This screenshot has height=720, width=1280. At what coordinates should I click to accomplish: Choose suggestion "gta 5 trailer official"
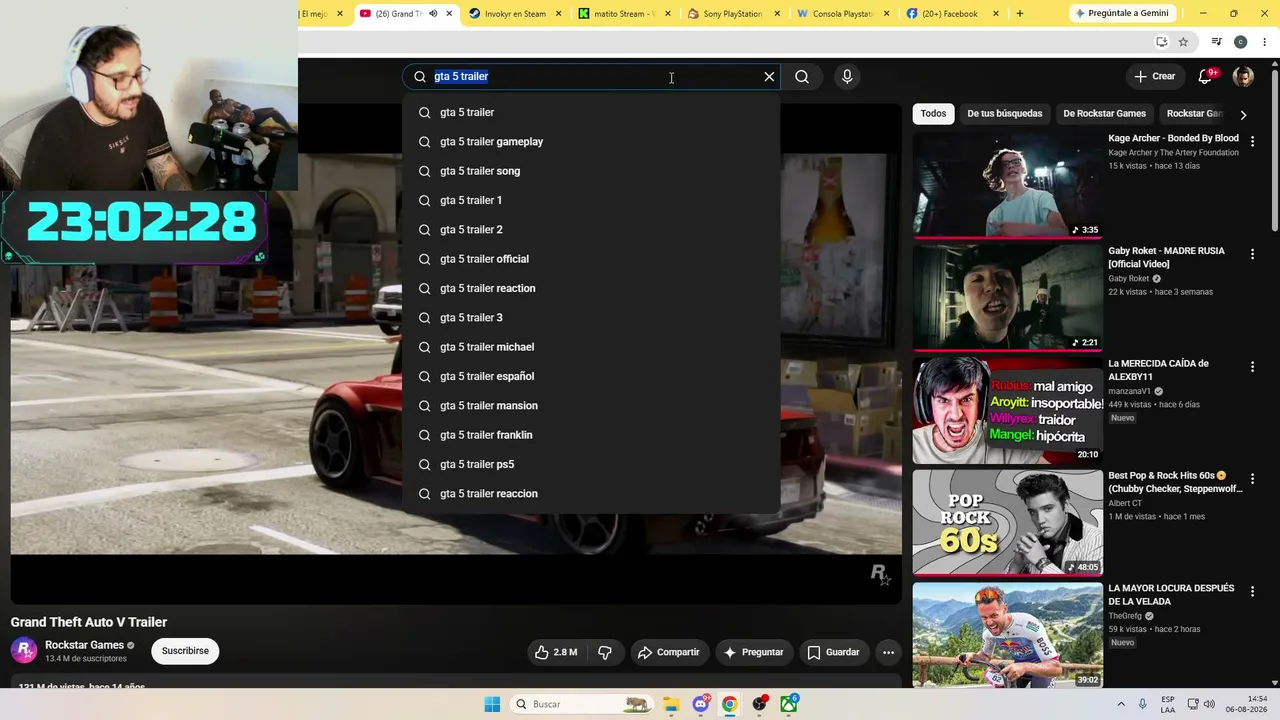coord(591,259)
